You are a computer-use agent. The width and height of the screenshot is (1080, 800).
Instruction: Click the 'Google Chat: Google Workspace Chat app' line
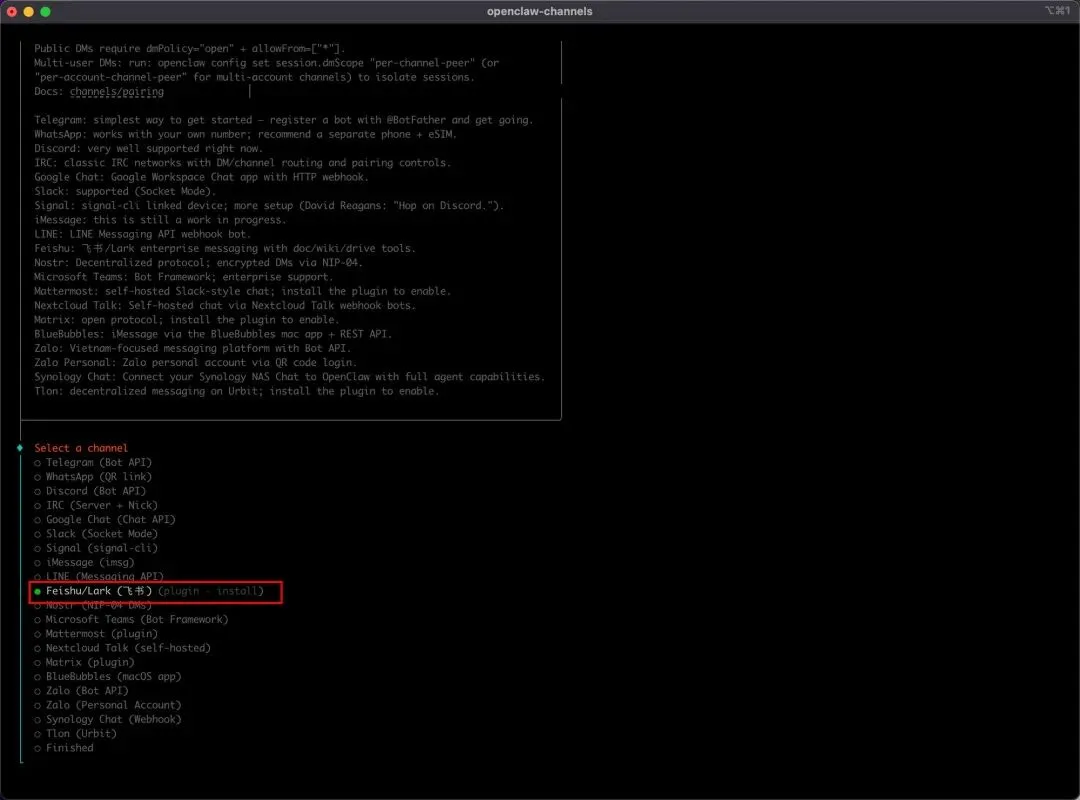[x=202, y=177]
